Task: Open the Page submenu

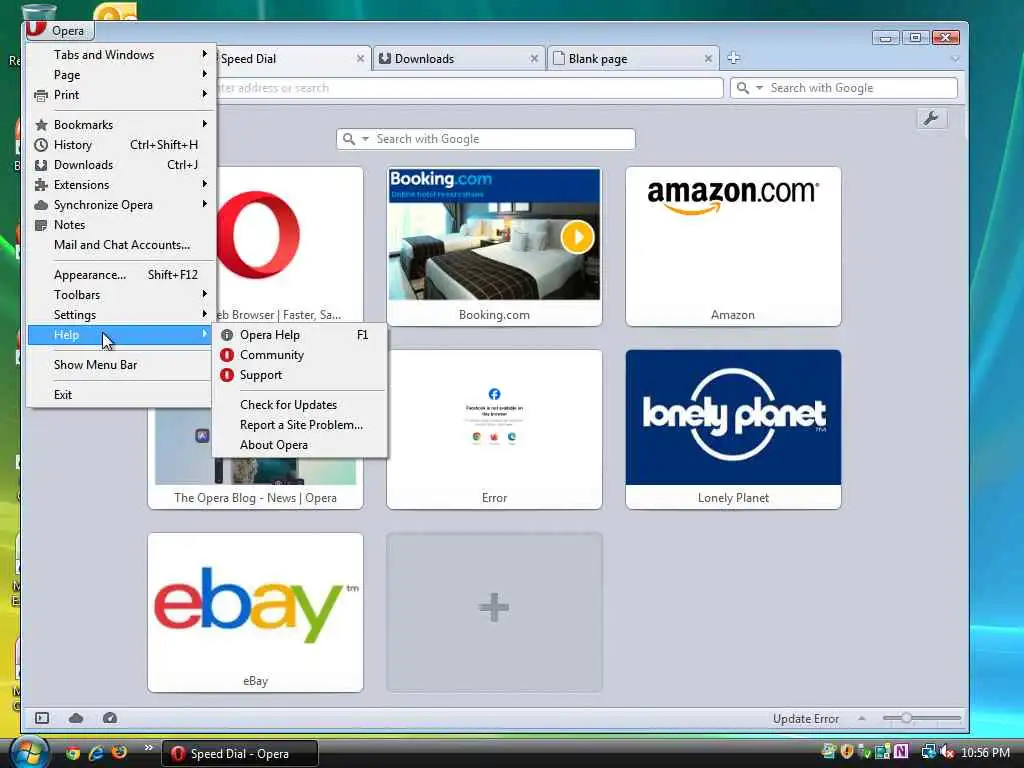Action: [121, 75]
